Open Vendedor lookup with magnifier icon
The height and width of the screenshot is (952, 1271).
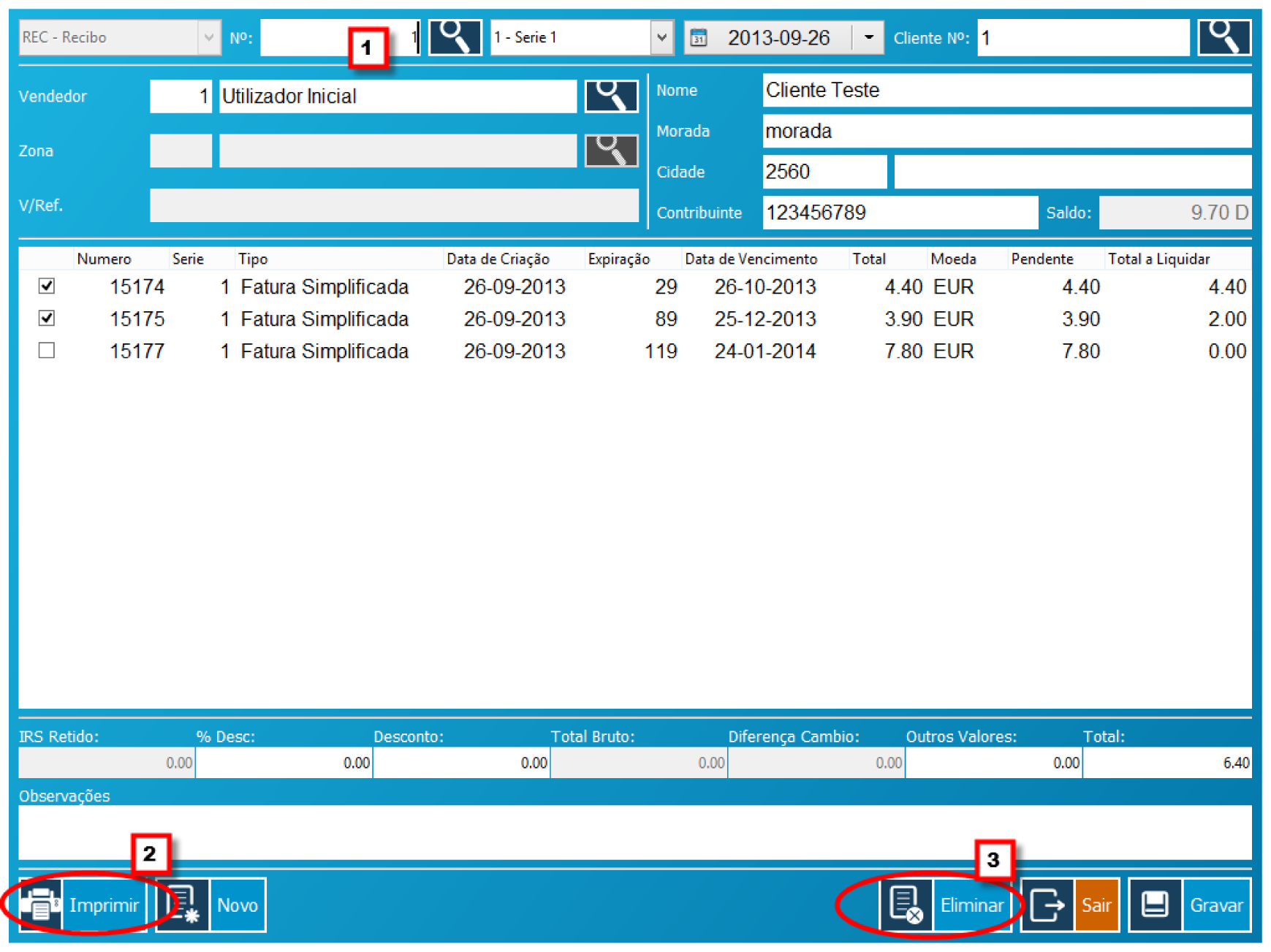coord(611,96)
